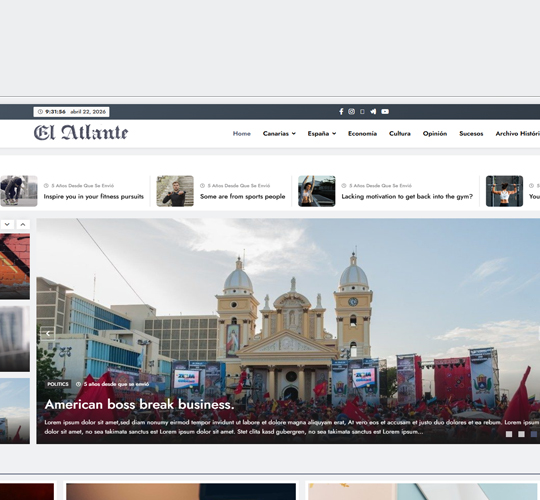Click '5 Años Desde Que Se Envió' above fitness headline
Image resolution: width=540 pixels, height=500 pixels.
[83, 186]
